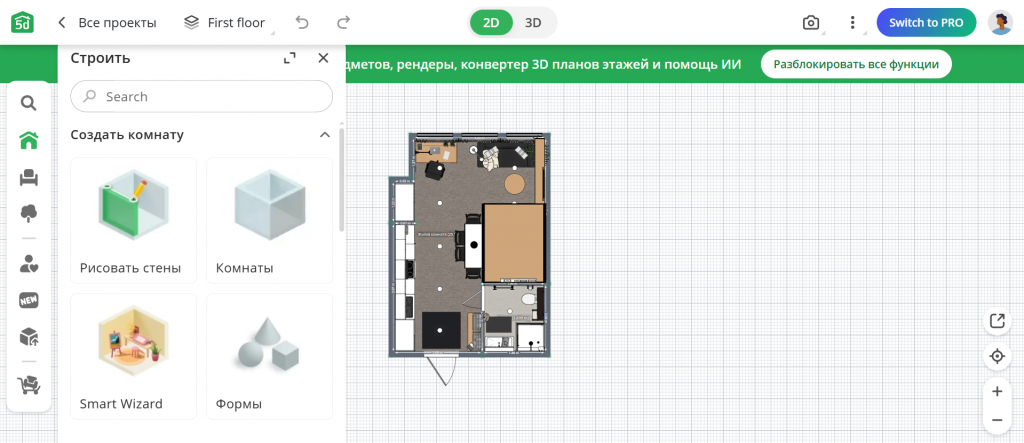Open the shopping cart icon in sidebar

tap(28, 384)
